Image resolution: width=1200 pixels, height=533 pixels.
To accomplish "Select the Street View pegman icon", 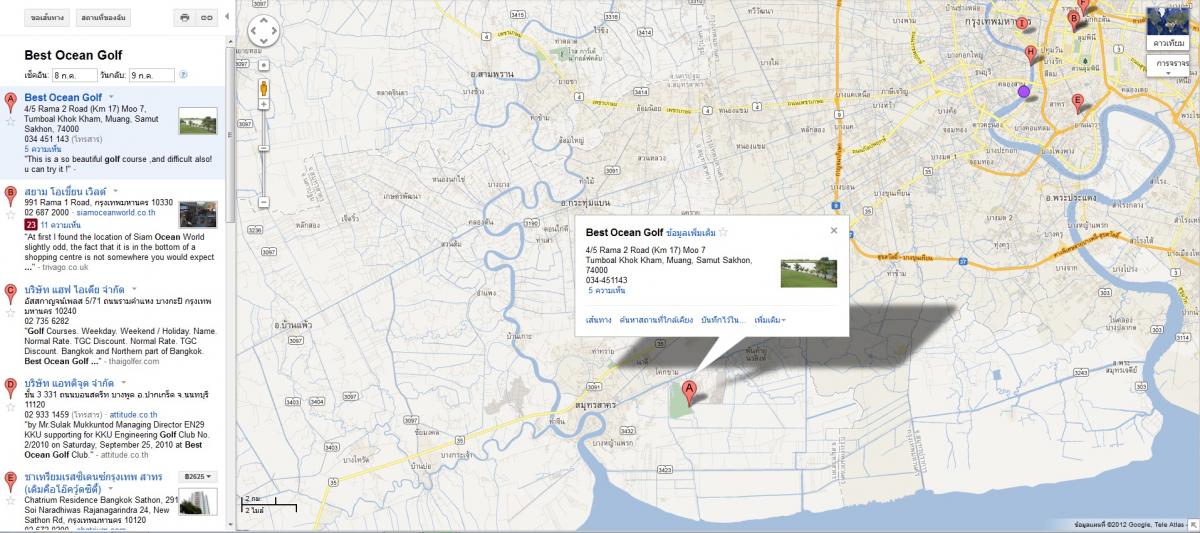I will [264, 88].
